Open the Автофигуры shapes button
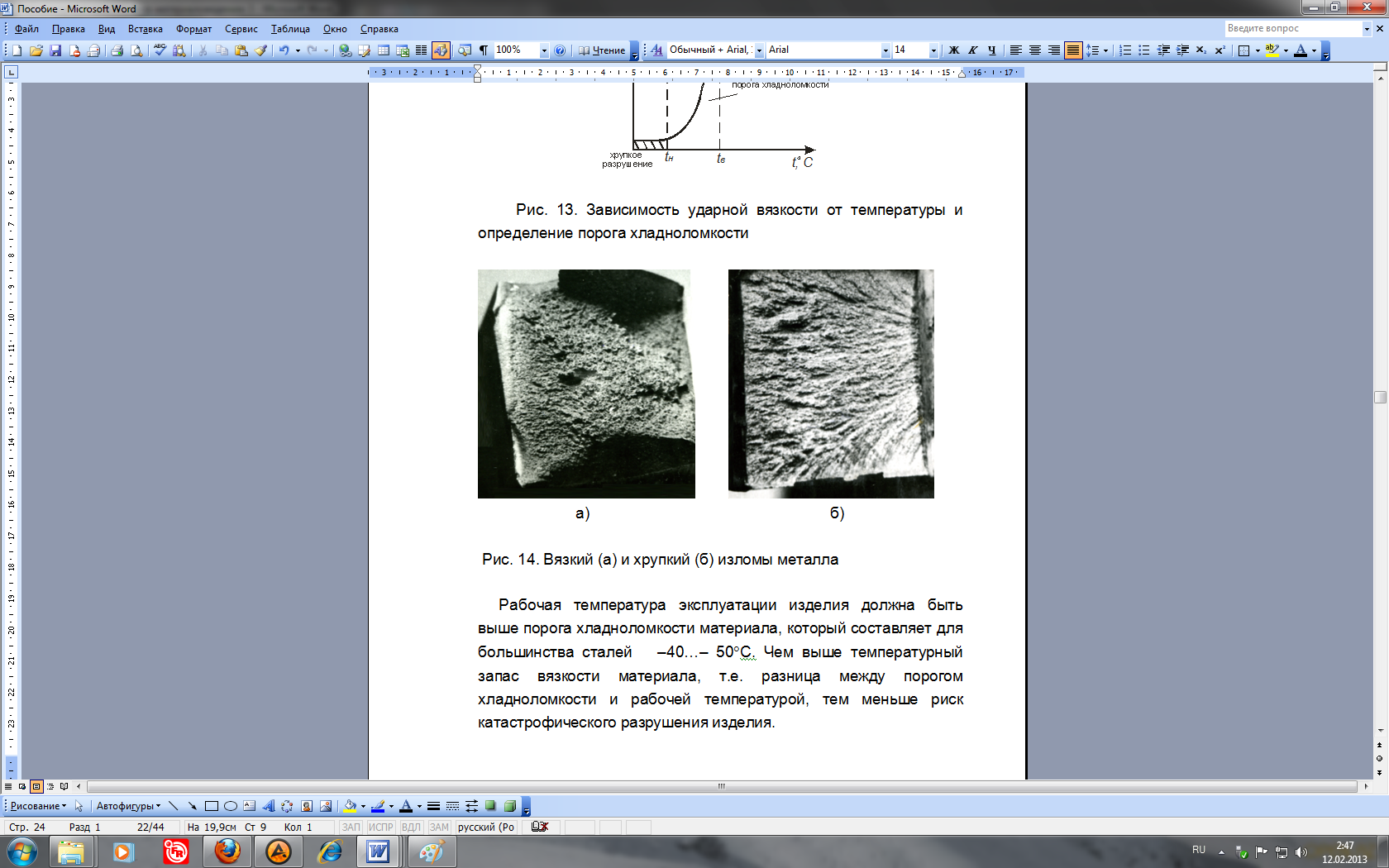The height and width of the screenshot is (868, 1389). 128,806
